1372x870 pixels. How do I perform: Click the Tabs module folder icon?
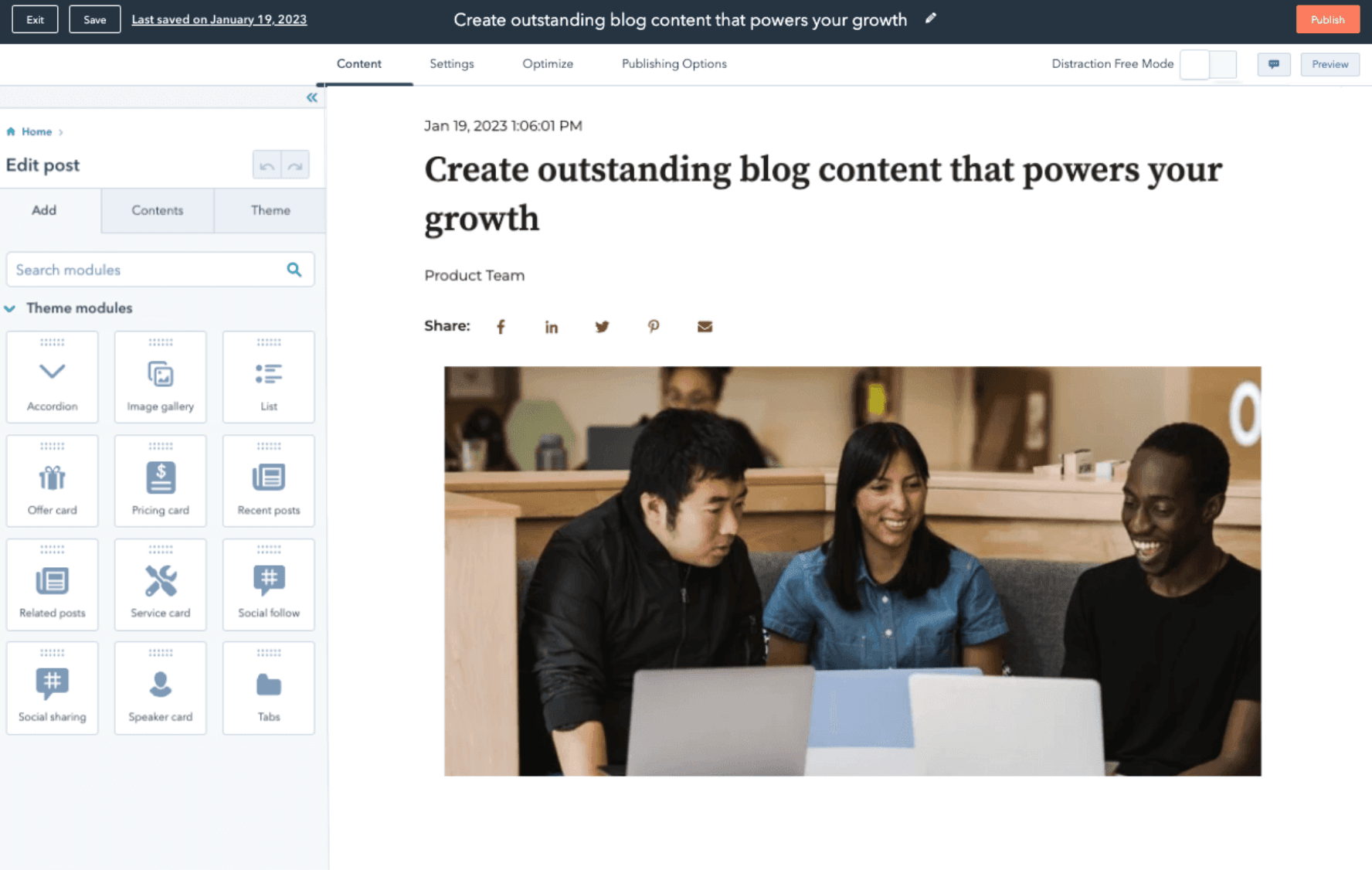pos(268,685)
